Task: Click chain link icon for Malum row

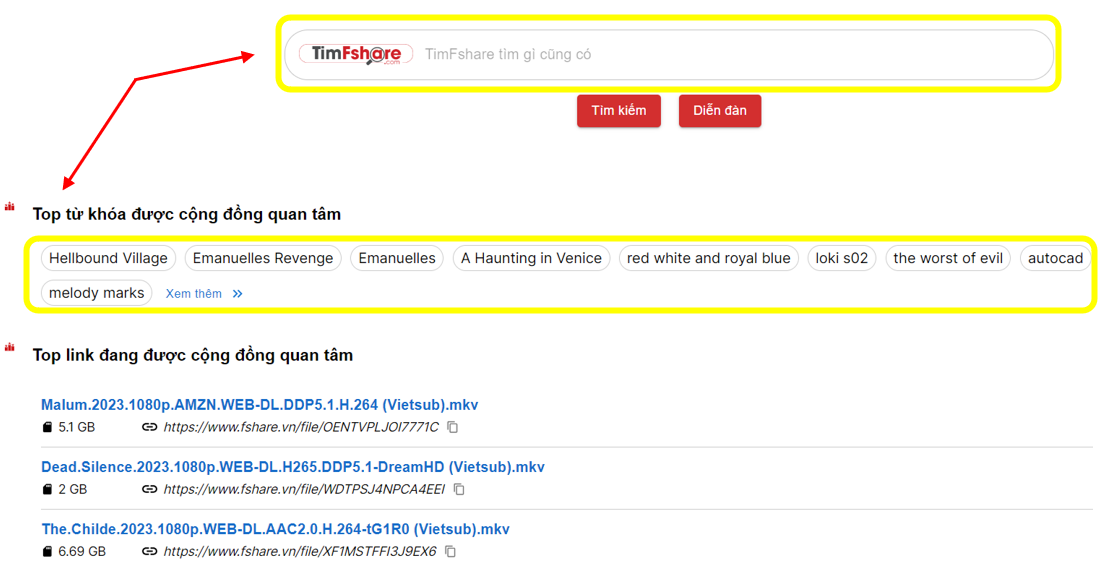Action: (x=150, y=427)
